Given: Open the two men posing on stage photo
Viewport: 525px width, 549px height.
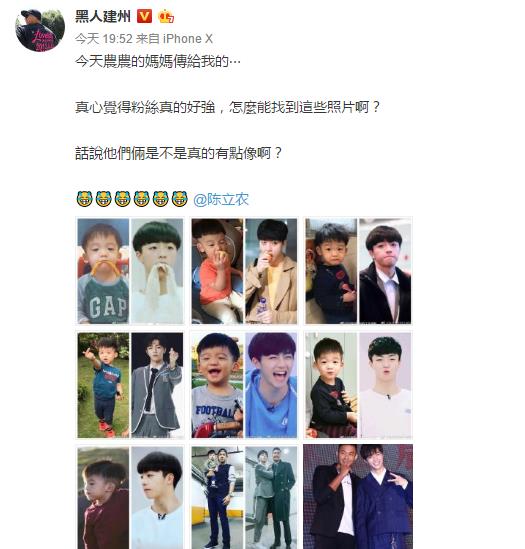Looking at the screenshot, I should [x=358, y=497].
